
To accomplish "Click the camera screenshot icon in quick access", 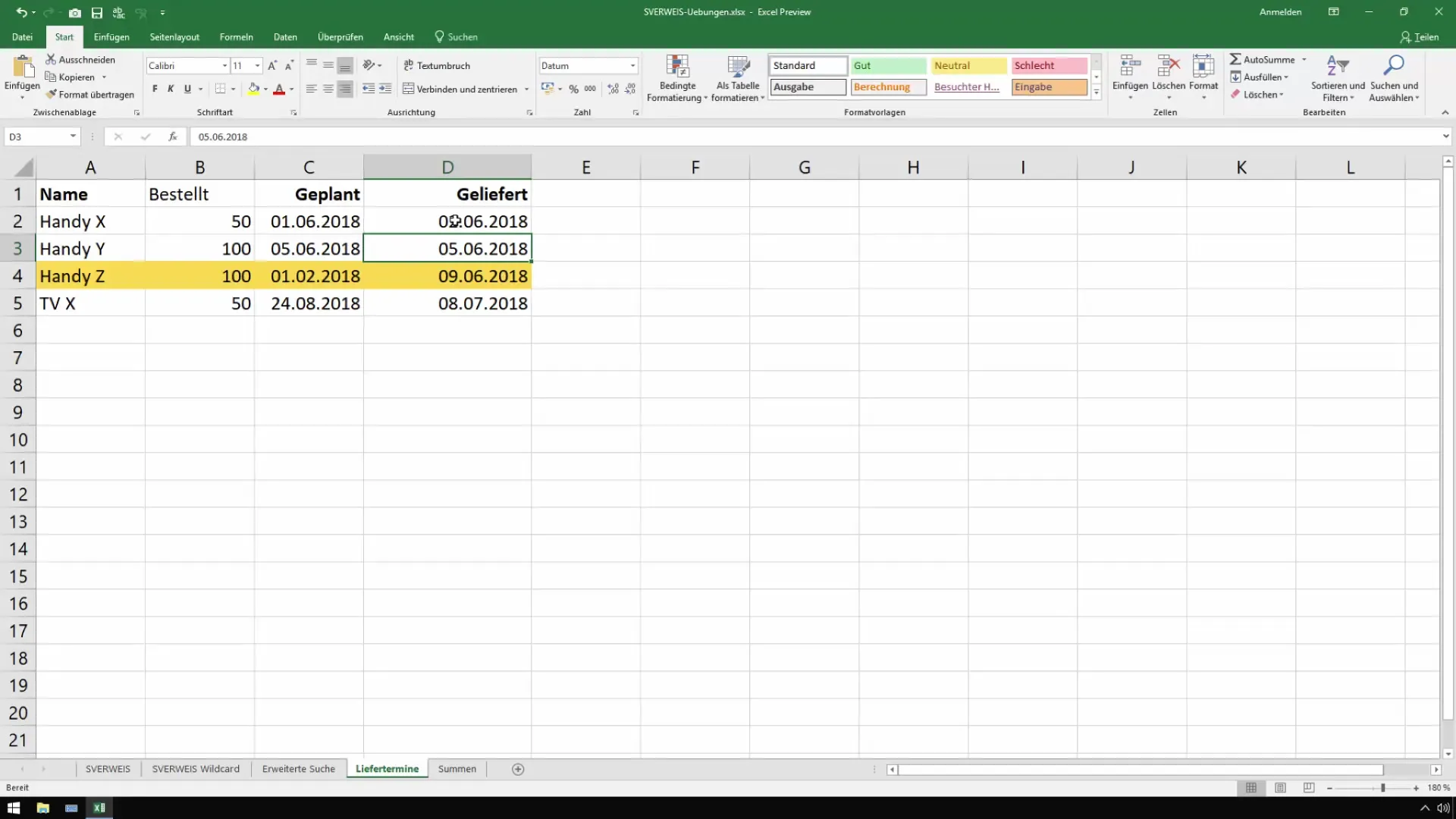I will click(74, 13).
